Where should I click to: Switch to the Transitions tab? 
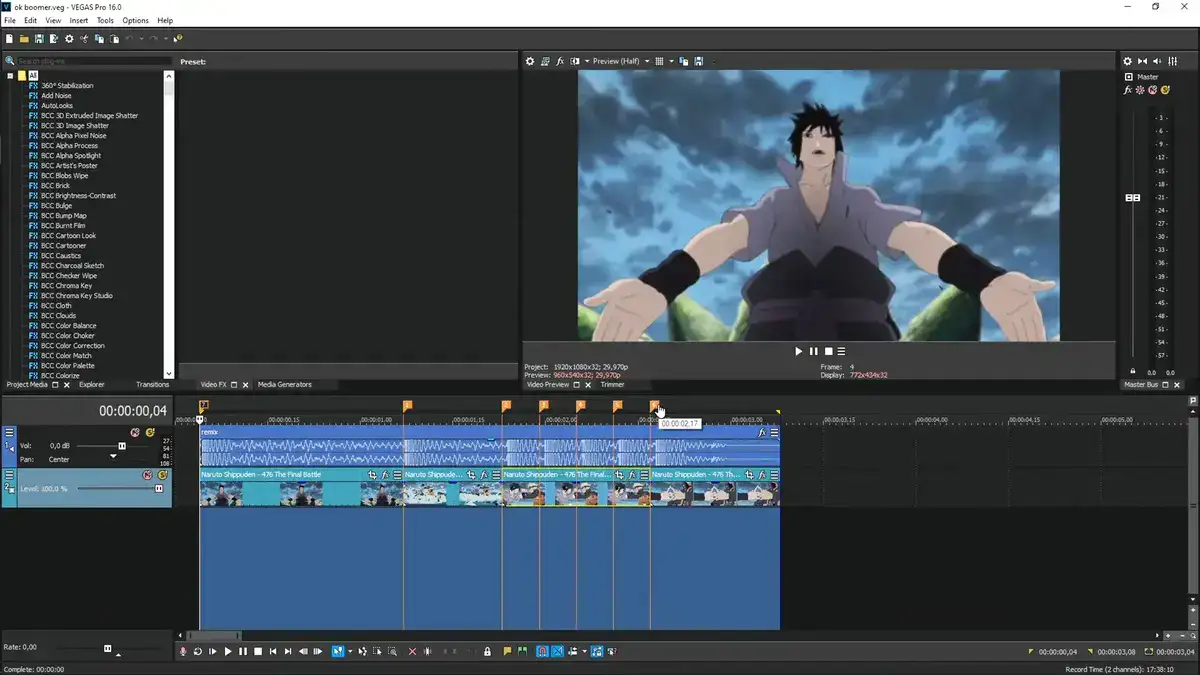click(153, 384)
